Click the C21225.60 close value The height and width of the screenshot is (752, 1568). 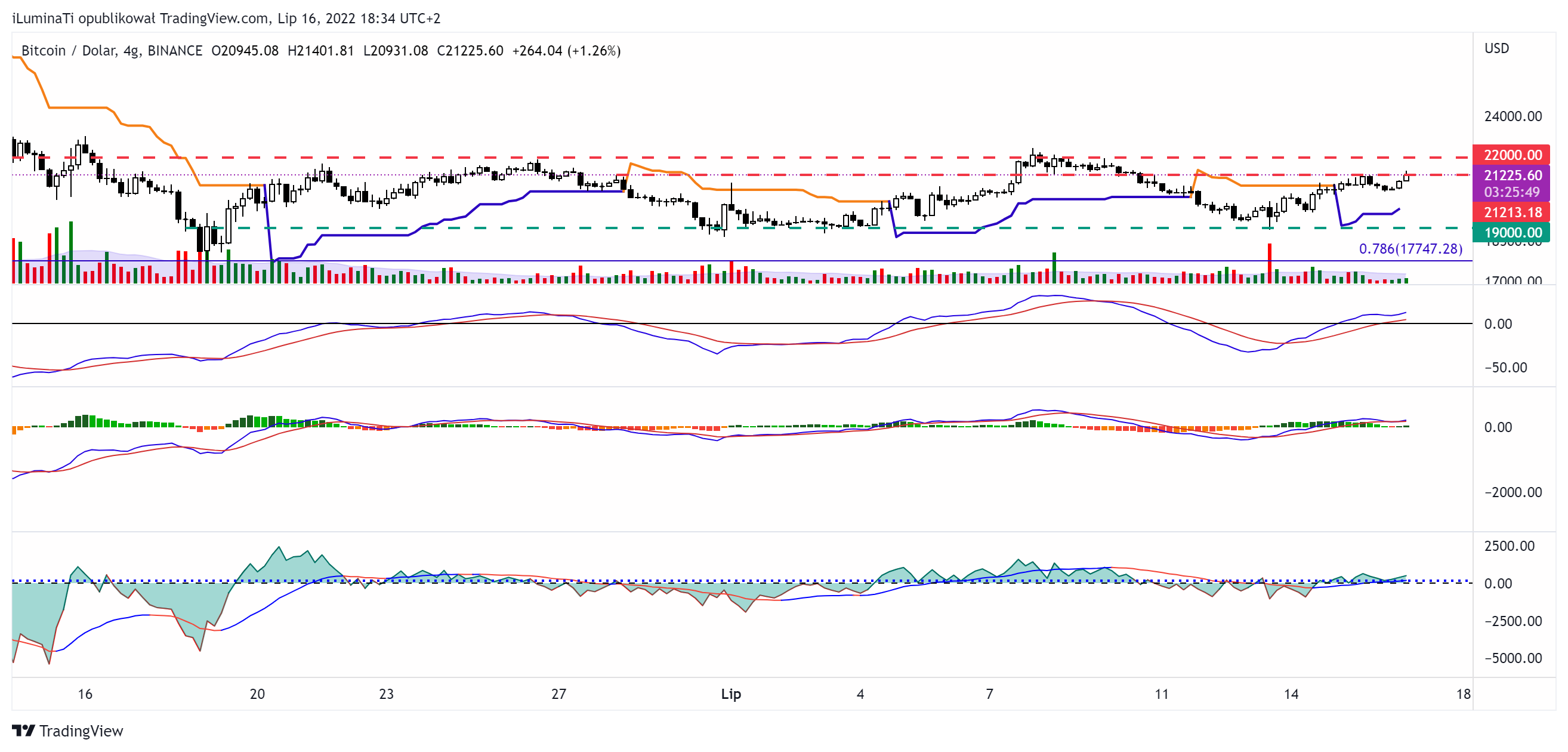470,51
